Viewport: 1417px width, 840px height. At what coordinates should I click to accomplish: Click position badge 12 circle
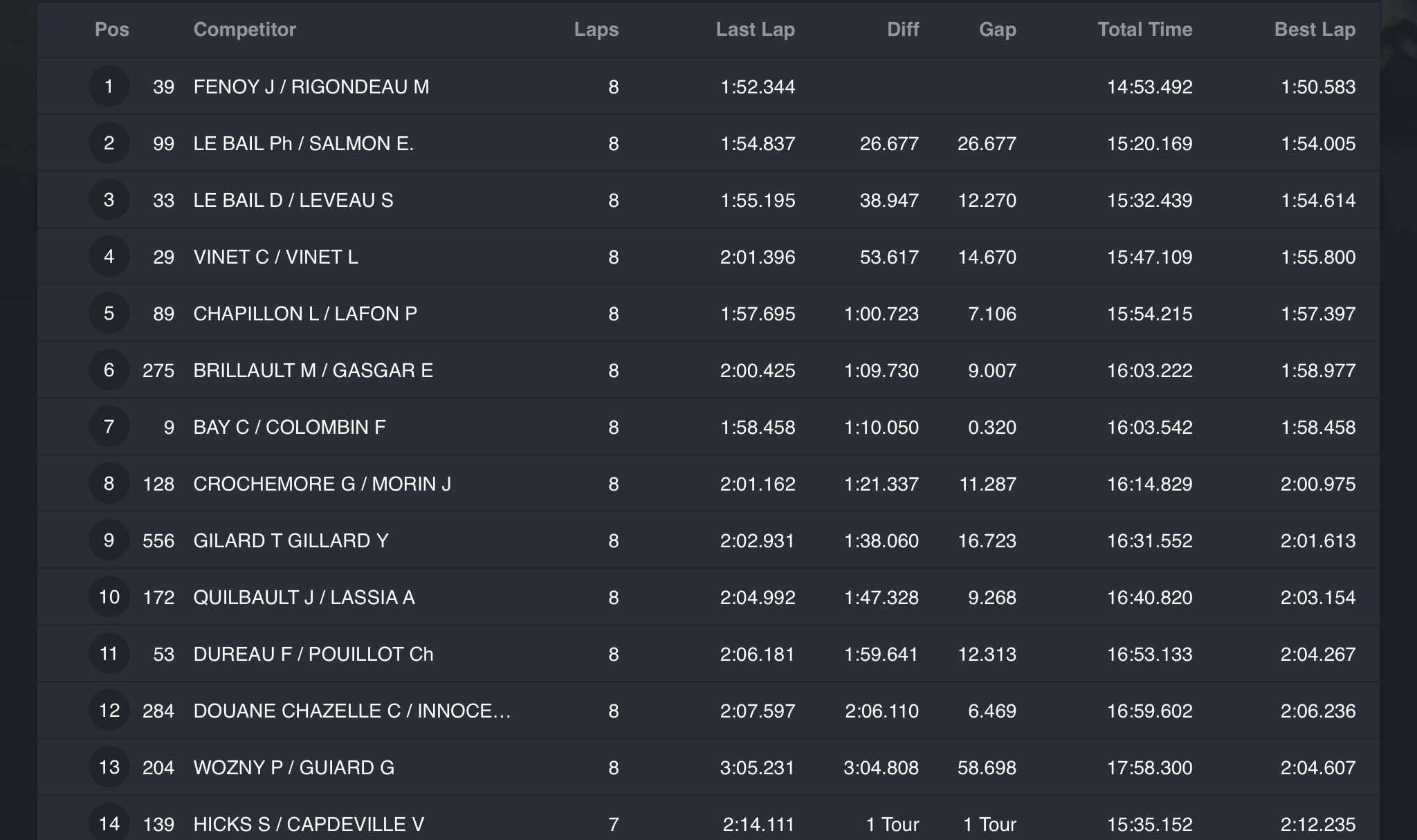(109, 711)
